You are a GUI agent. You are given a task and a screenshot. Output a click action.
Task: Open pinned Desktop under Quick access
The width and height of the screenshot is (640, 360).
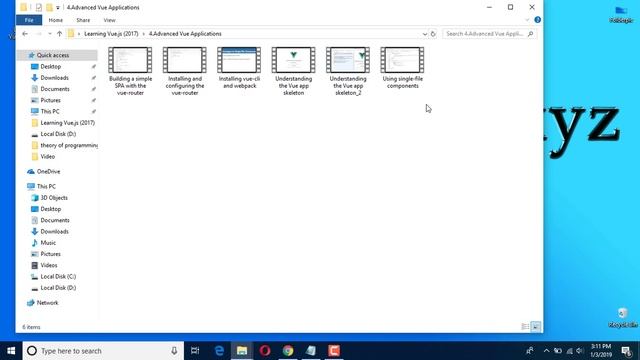click(x=51, y=67)
